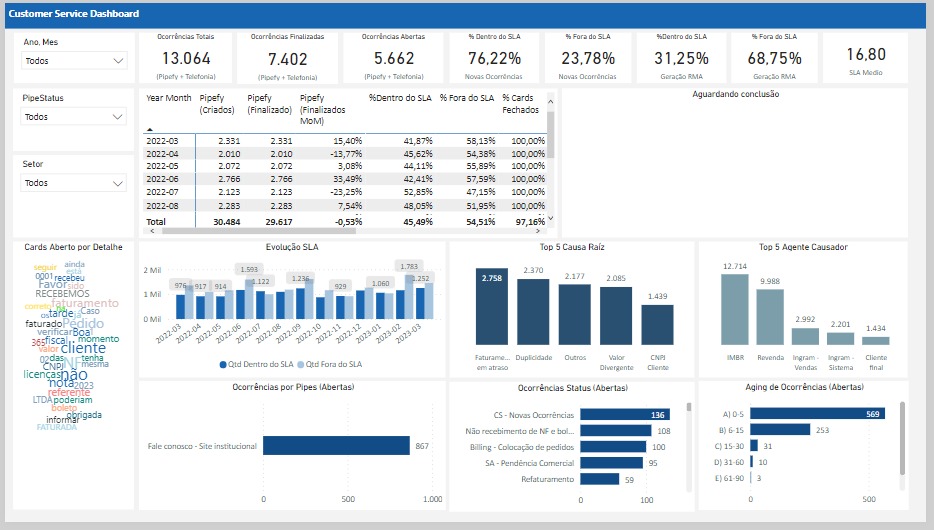
Task: Click the Customer Service Dashboard title
Action: (74, 14)
